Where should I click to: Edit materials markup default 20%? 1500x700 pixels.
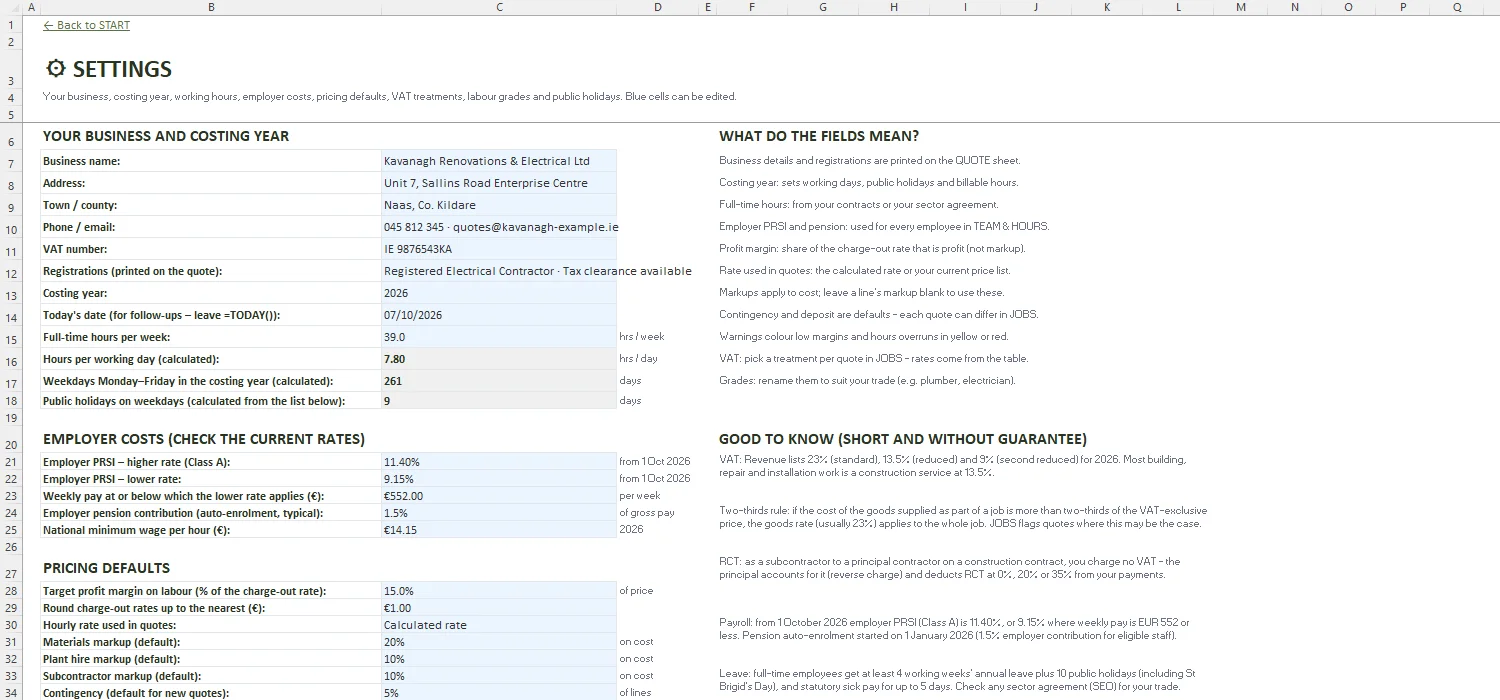pos(499,642)
